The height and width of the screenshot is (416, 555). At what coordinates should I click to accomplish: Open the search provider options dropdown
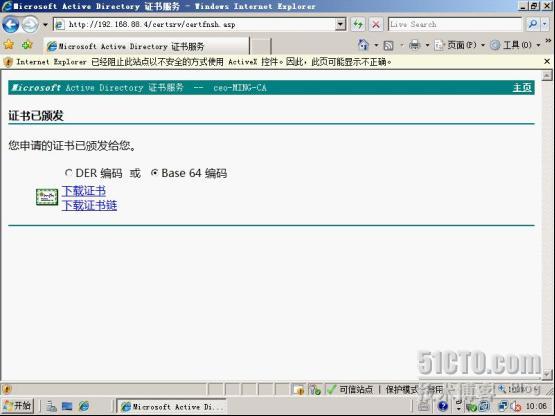545,24
